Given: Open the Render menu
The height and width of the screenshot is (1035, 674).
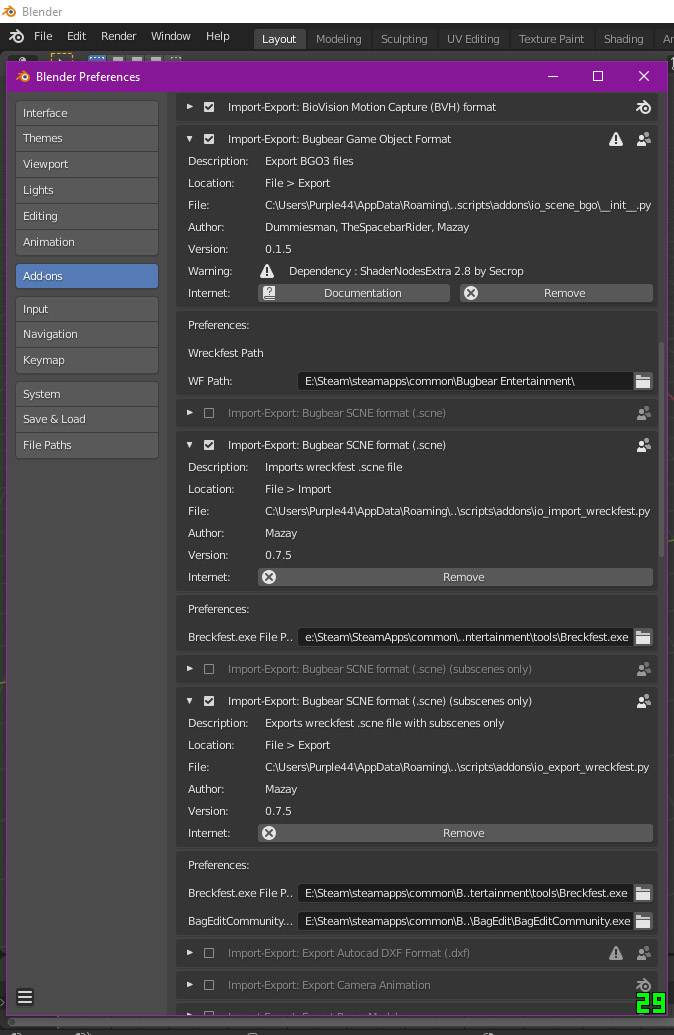Looking at the screenshot, I should click(118, 36).
